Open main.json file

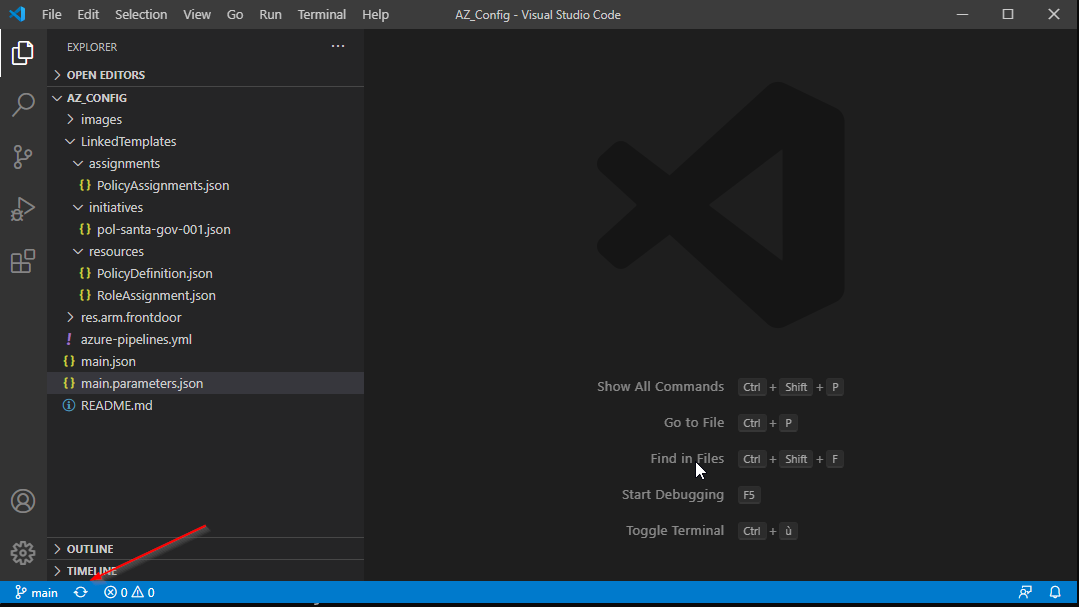pyautogui.click(x=108, y=361)
